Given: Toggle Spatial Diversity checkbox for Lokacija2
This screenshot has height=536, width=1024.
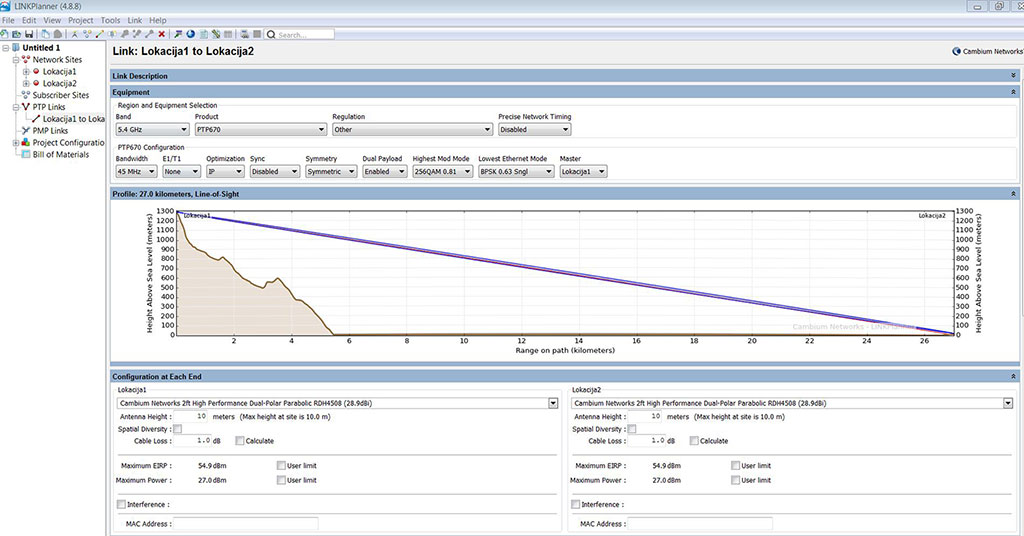Looking at the screenshot, I should (x=632, y=429).
